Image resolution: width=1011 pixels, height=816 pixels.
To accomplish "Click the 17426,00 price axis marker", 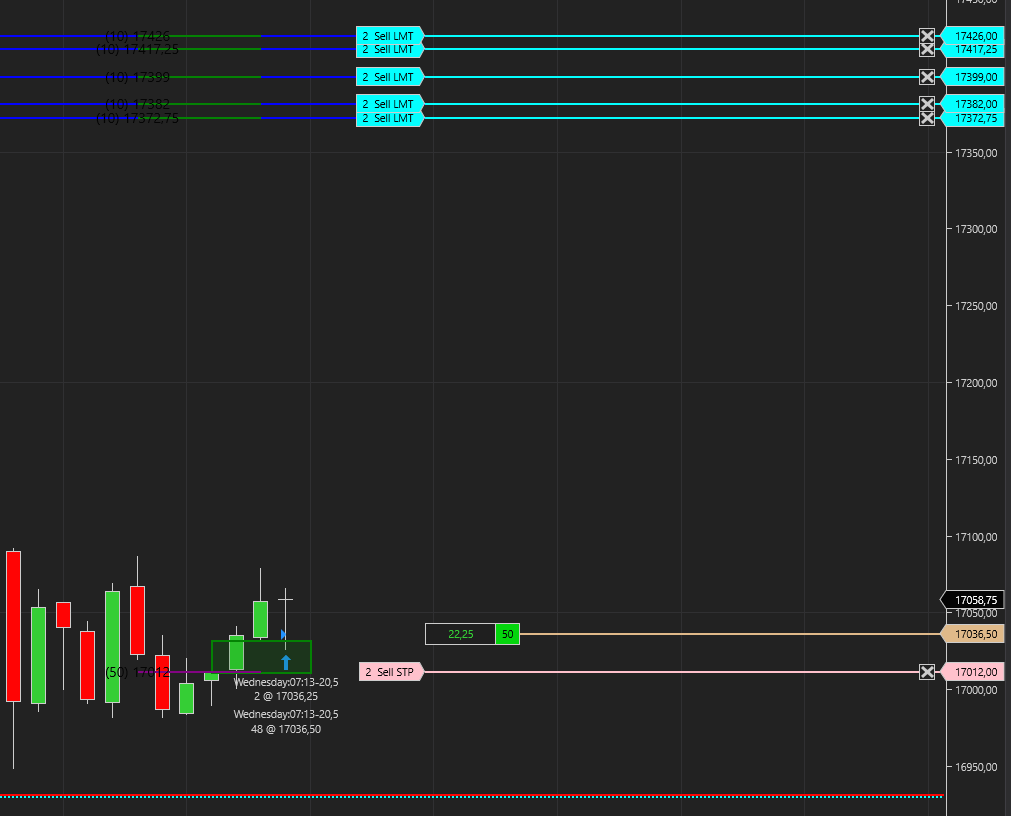I will (x=972, y=36).
